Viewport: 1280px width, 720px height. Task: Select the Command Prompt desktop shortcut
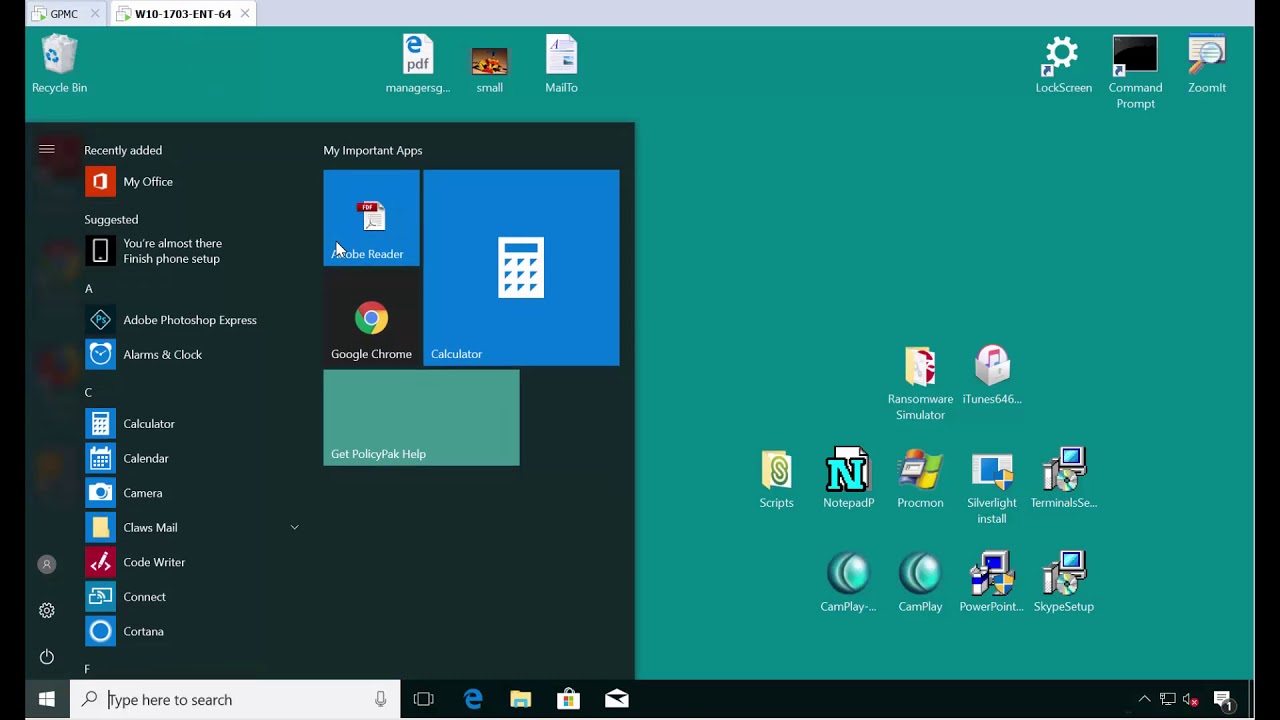1135,72
